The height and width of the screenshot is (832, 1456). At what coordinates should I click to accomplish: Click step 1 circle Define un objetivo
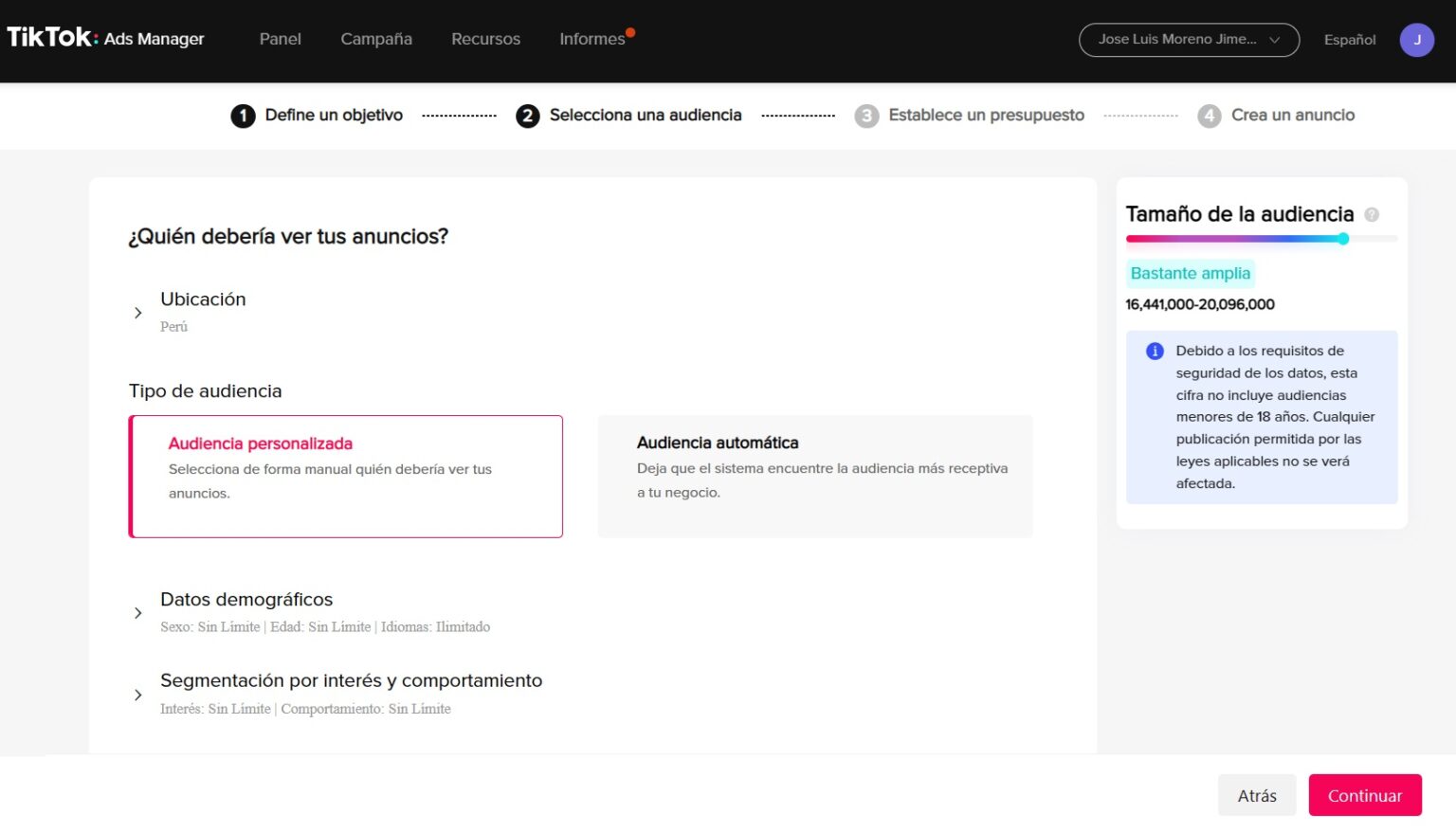(x=243, y=115)
